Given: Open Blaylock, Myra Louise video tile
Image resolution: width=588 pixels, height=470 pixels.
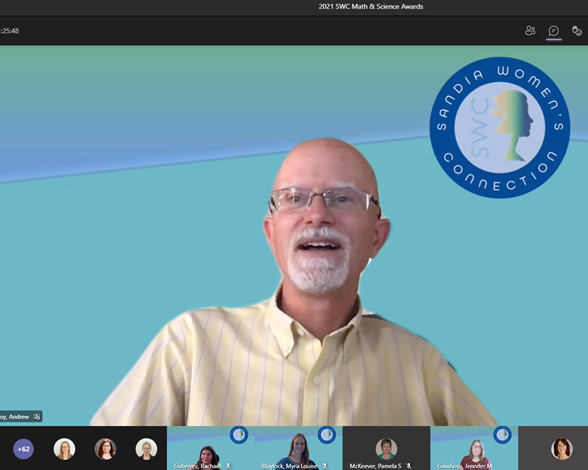Looking at the screenshot, I should coord(298,448).
